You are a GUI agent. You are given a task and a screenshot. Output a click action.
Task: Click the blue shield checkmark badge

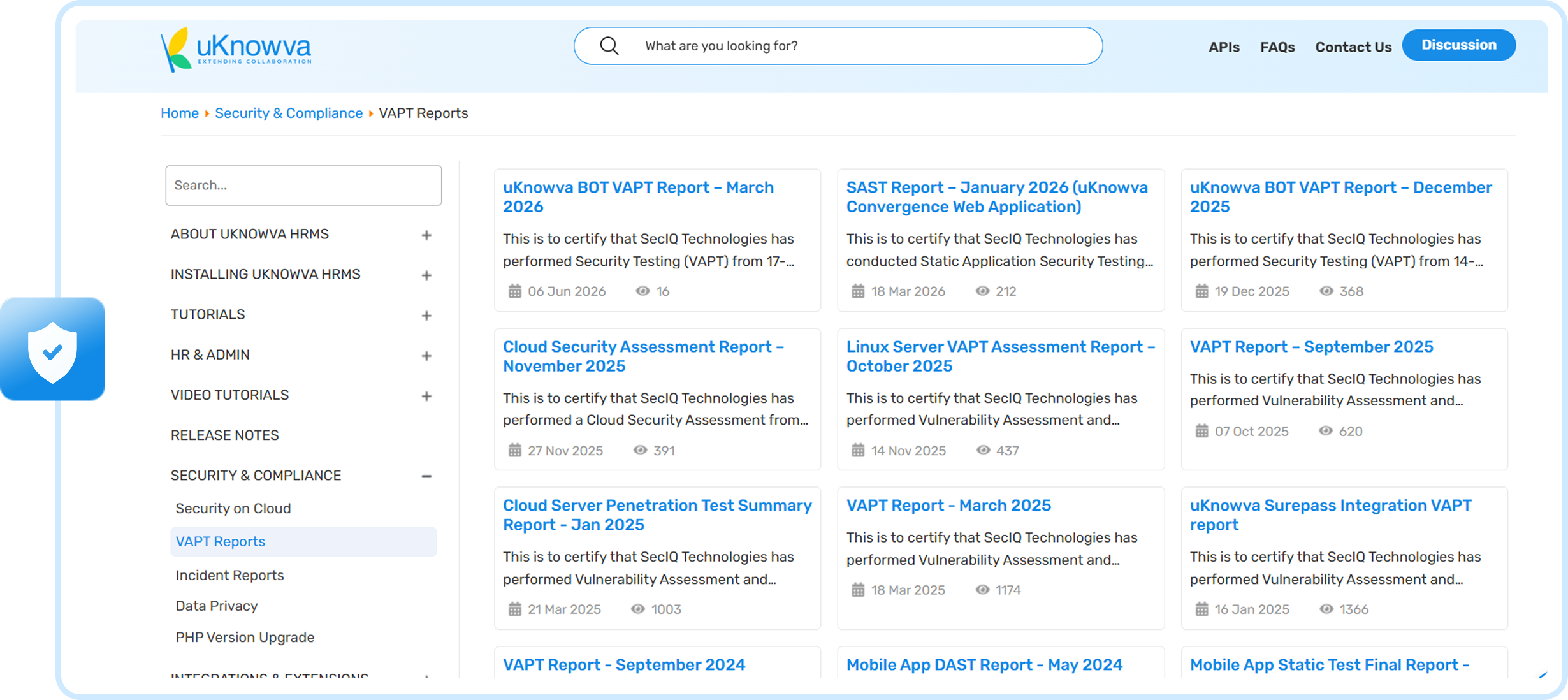53,349
